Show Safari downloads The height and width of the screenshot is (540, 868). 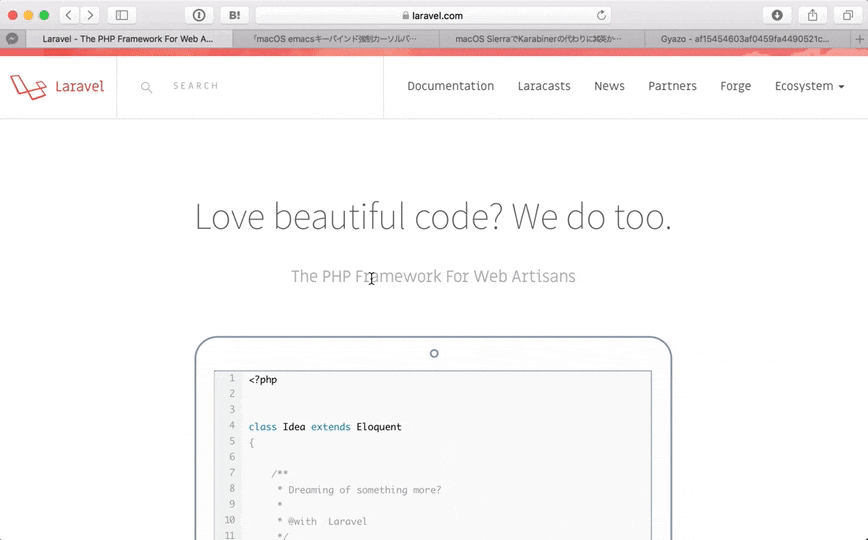(x=777, y=16)
